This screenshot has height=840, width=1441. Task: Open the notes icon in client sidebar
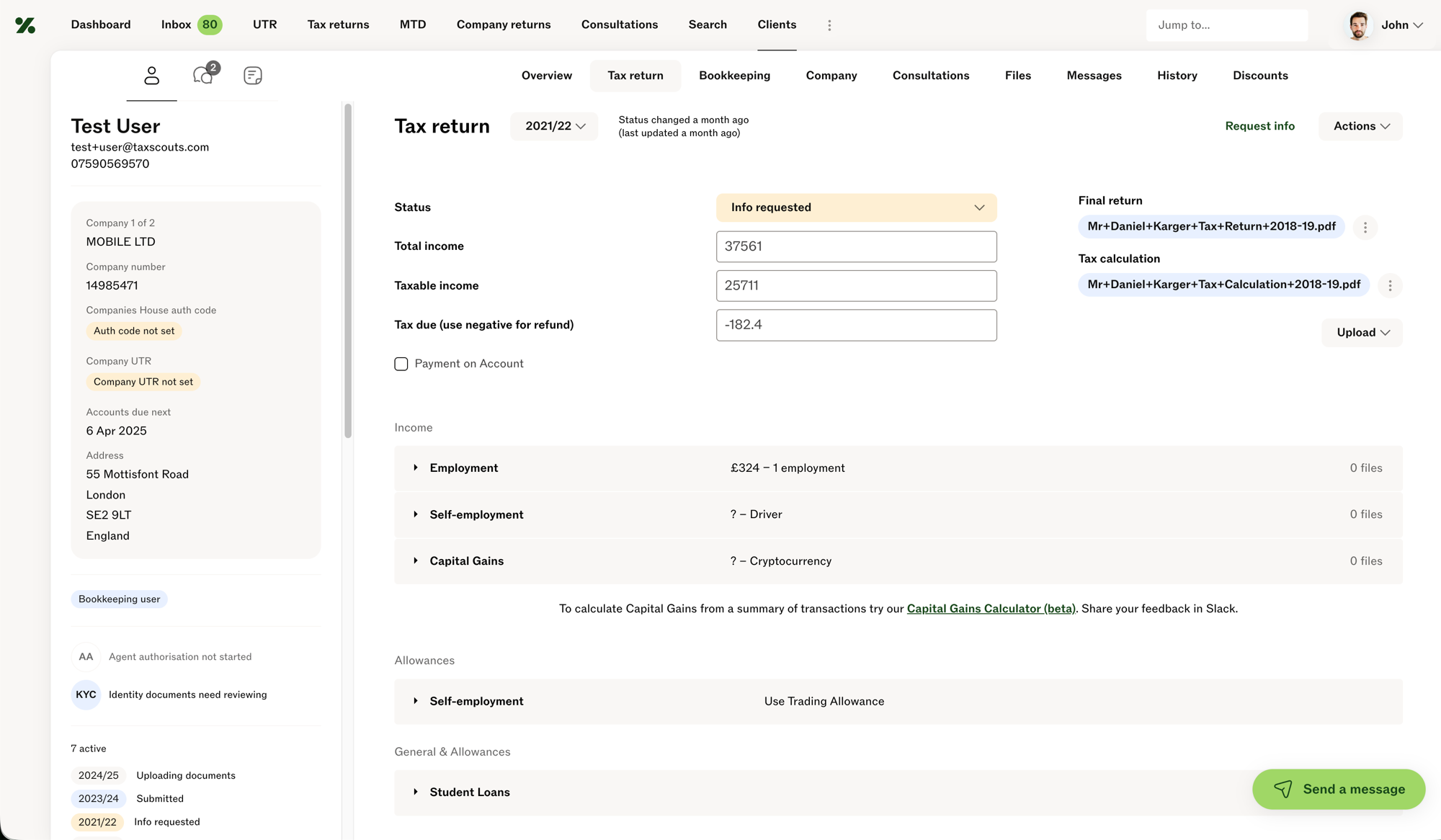253,76
